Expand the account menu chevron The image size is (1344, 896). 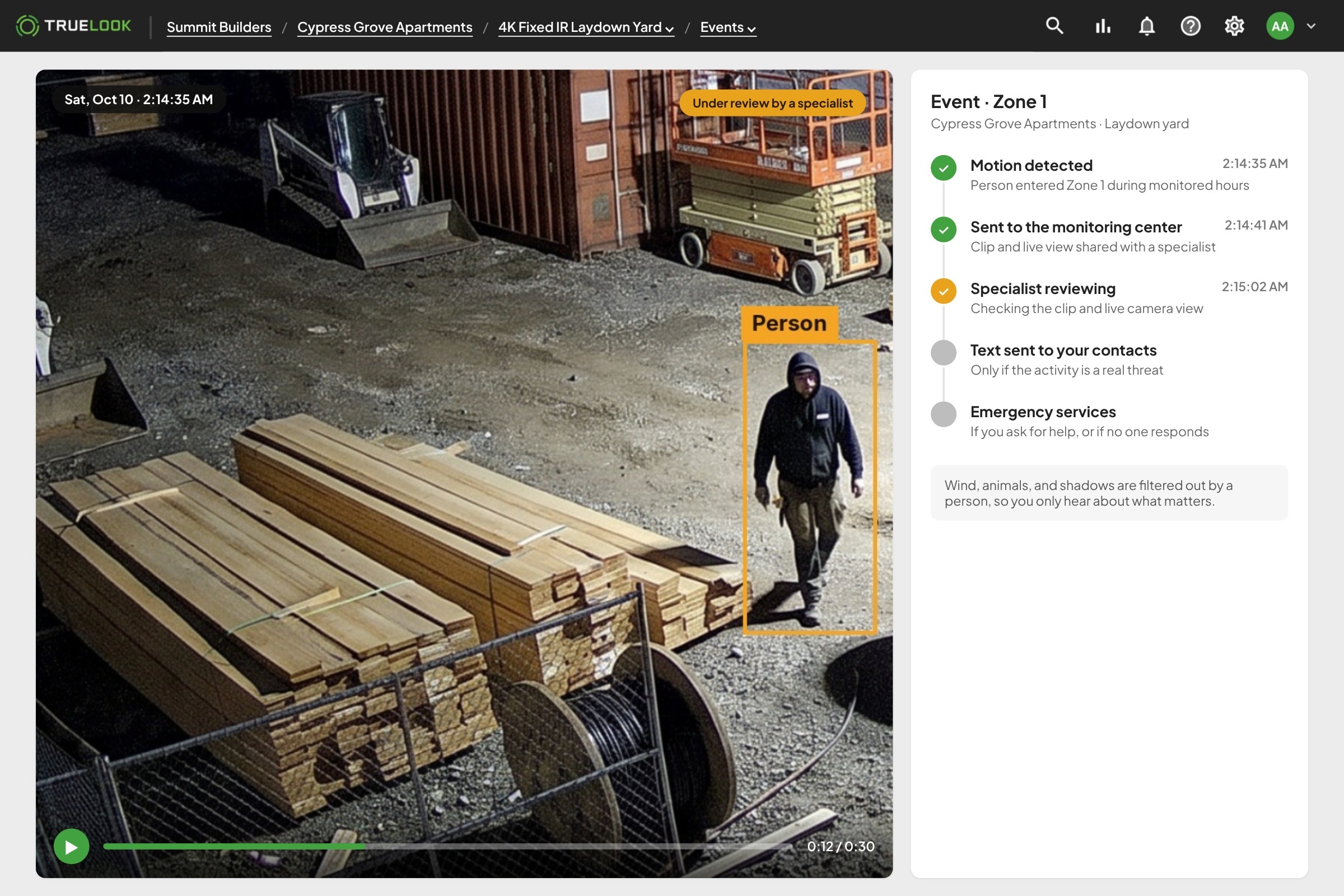[x=1312, y=26]
